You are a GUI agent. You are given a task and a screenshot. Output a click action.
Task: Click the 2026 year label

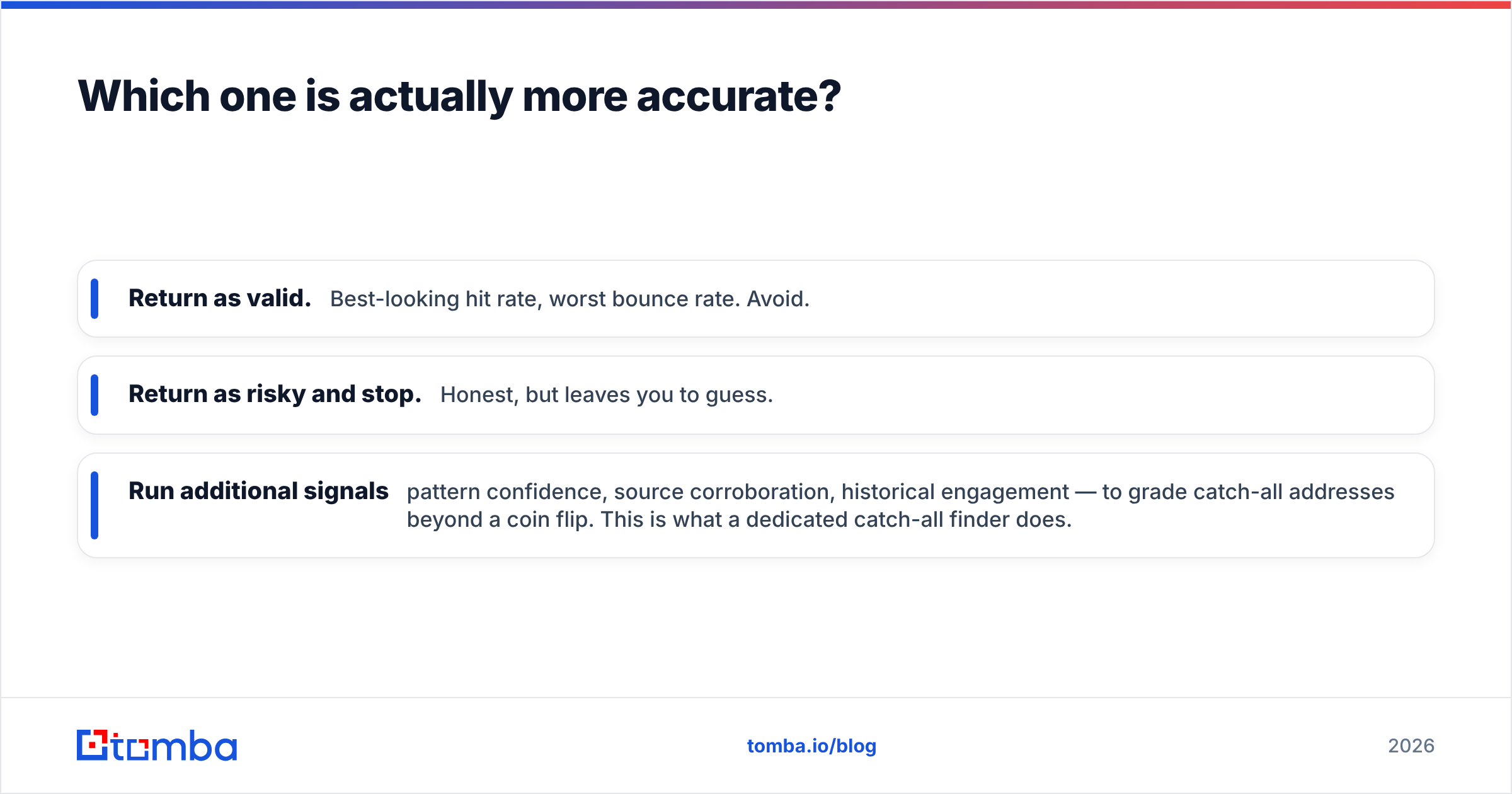[x=1411, y=746]
